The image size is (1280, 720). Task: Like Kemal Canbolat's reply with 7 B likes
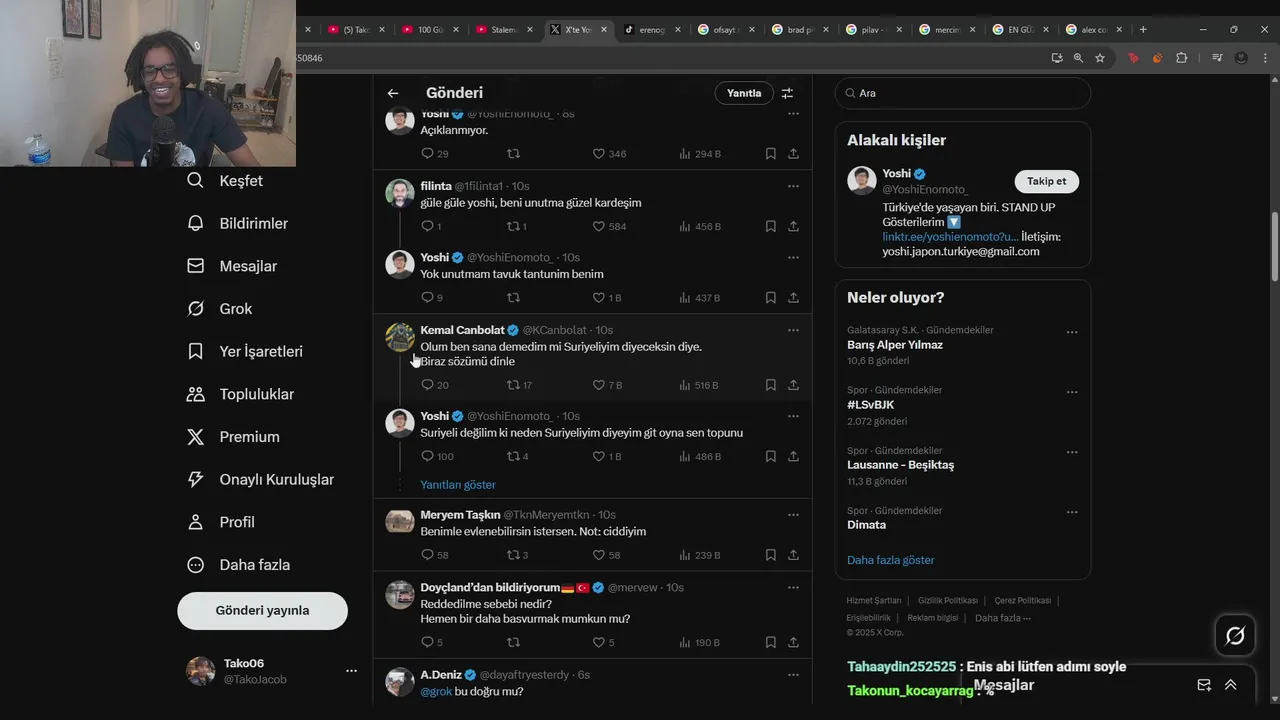pos(608,385)
